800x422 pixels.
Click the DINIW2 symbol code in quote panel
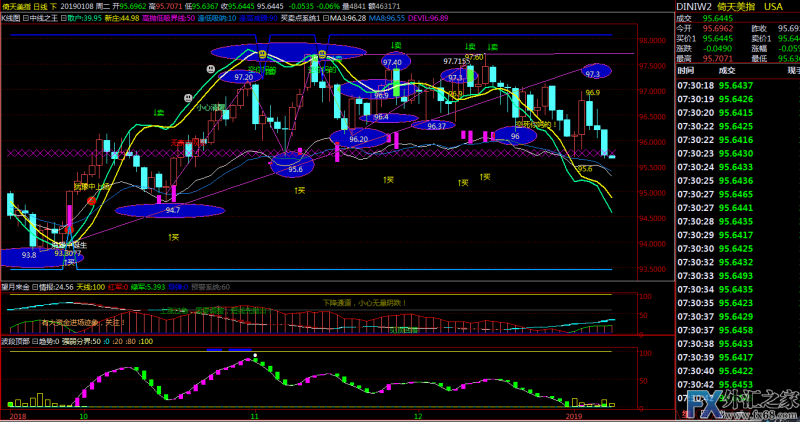(x=693, y=5)
